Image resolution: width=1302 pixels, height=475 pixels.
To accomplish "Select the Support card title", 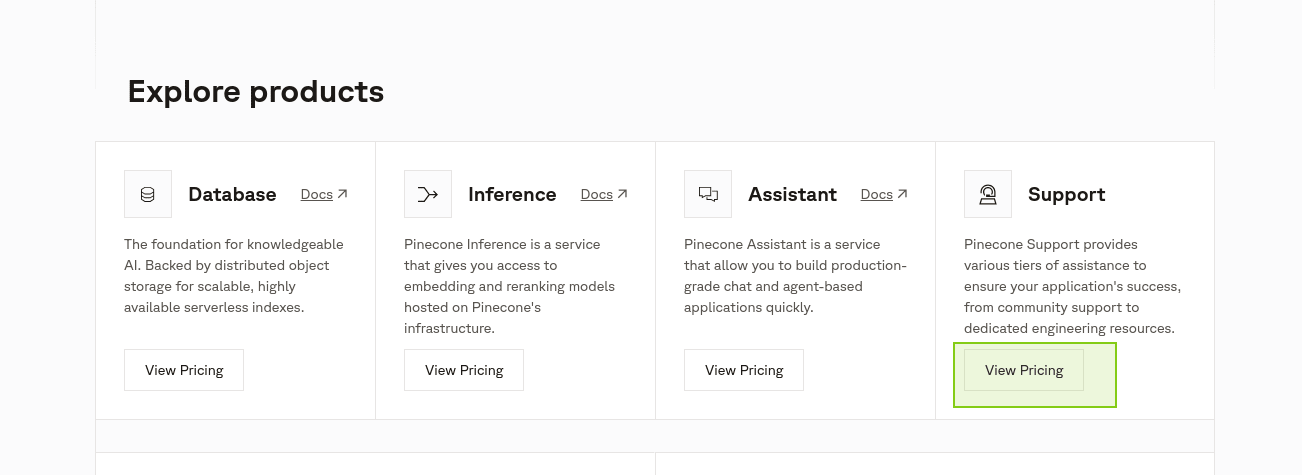I will tap(1066, 194).
